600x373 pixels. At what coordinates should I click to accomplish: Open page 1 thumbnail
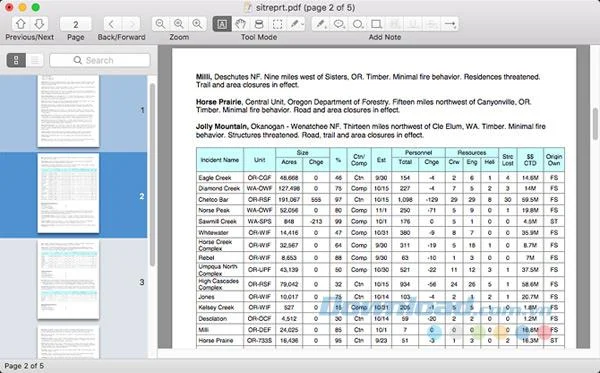[68, 111]
